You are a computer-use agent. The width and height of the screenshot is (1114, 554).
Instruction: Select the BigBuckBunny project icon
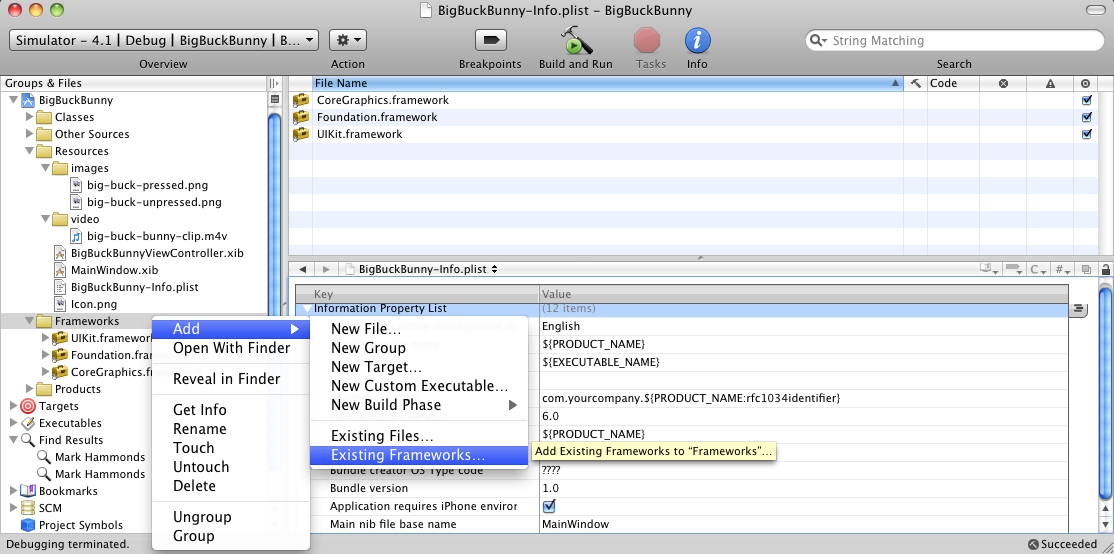pos(29,100)
